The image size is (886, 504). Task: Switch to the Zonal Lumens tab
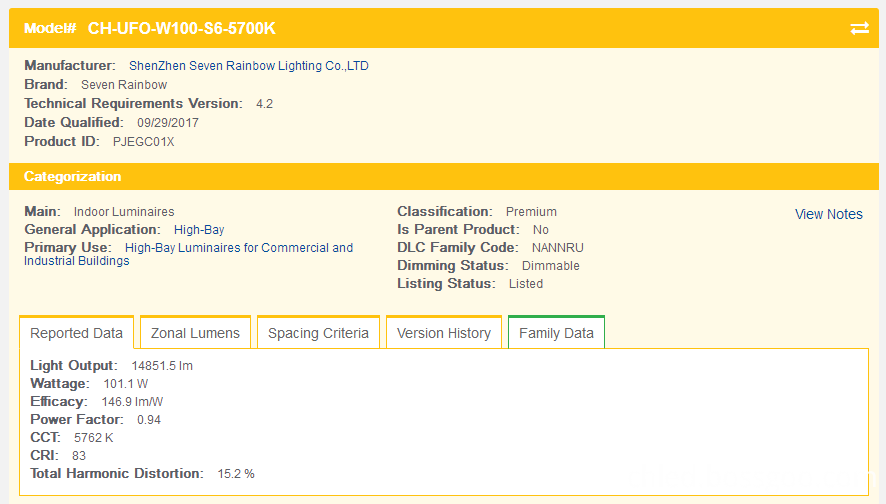click(195, 333)
